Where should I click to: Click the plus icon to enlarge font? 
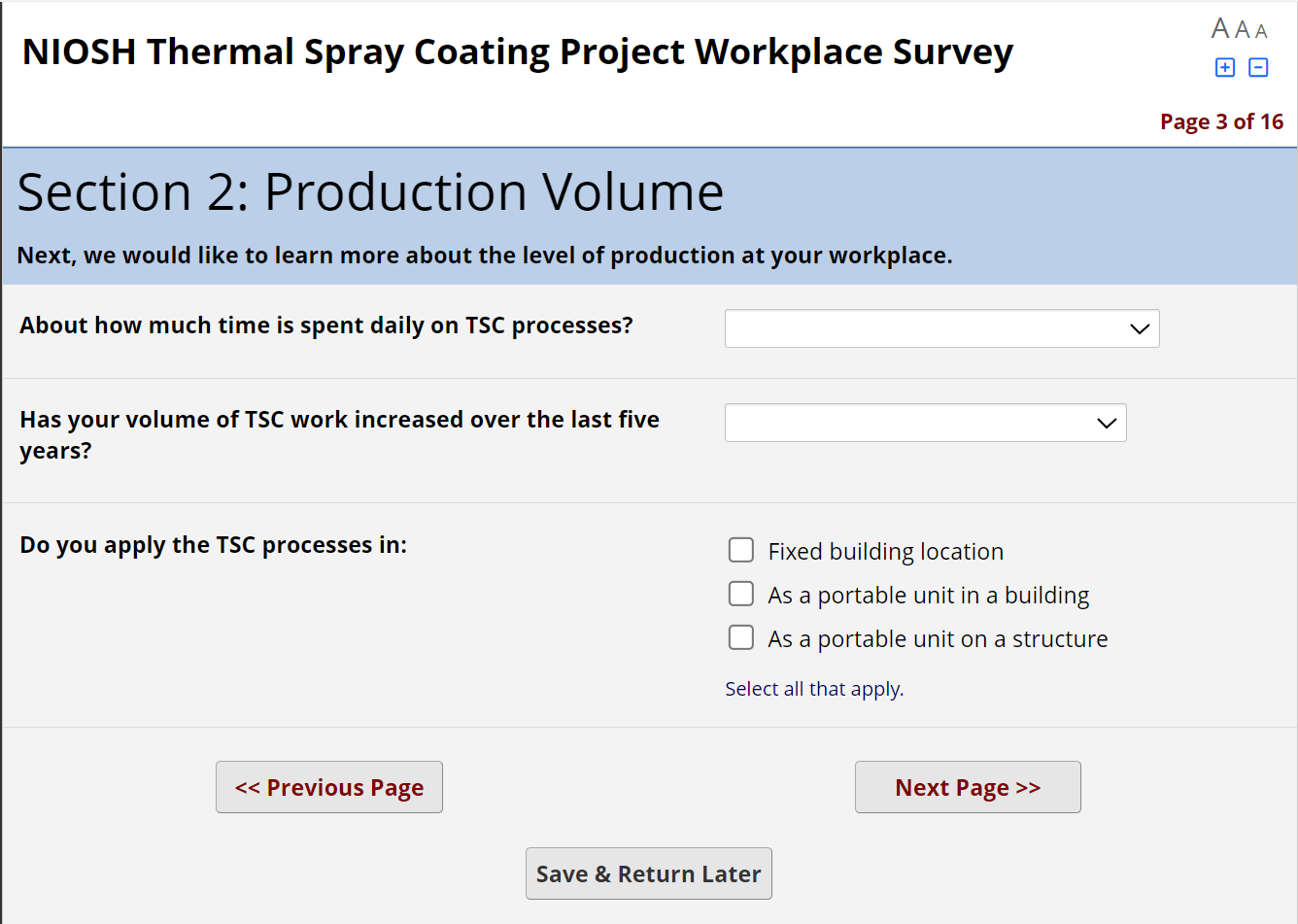click(x=1225, y=67)
